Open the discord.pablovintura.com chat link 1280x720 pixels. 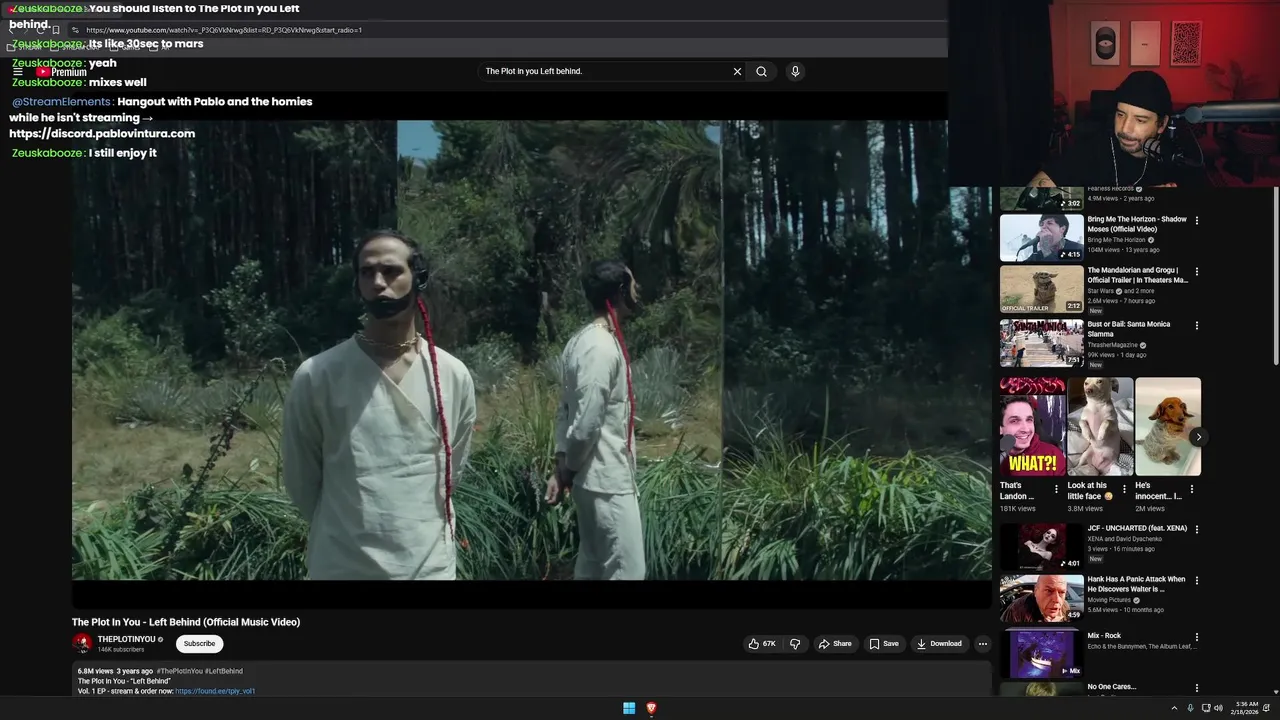pyautogui.click(x=102, y=133)
